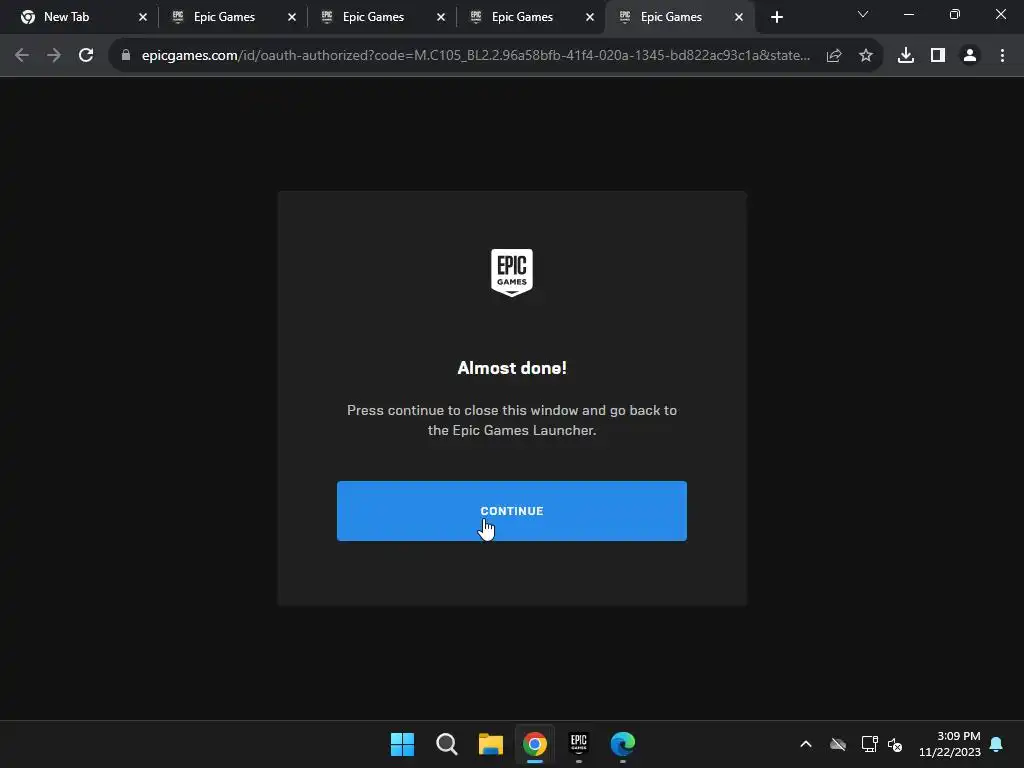This screenshot has width=1024, height=768.
Task: Open the Chrome profile menu
Action: click(970, 56)
